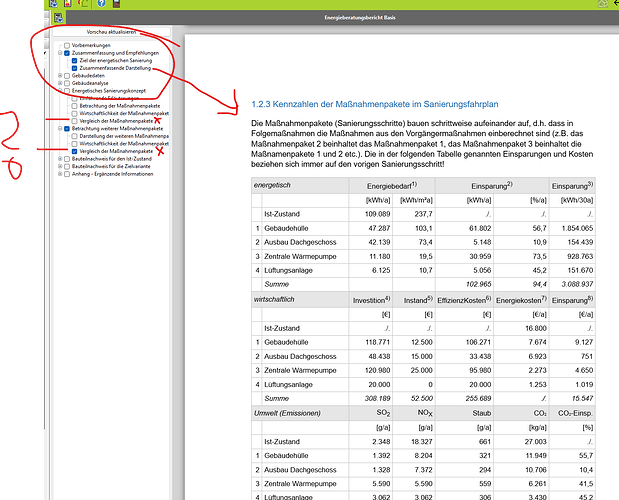The image size is (619, 500).
Task: Click the red document icon in top toolbar
Action: pyautogui.click(x=68, y=3)
